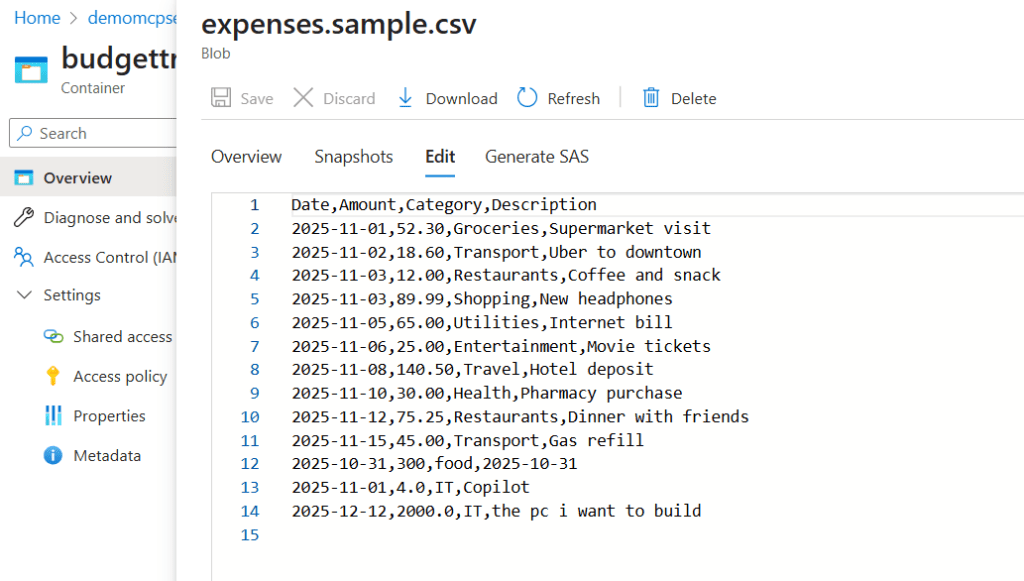This screenshot has height=581, width=1024.
Task: Collapse the Settings section chevron
Action: tap(24, 295)
